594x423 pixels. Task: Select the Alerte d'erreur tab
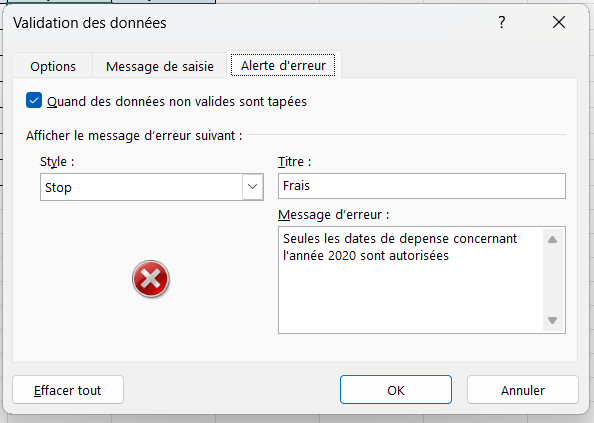click(283, 65)
